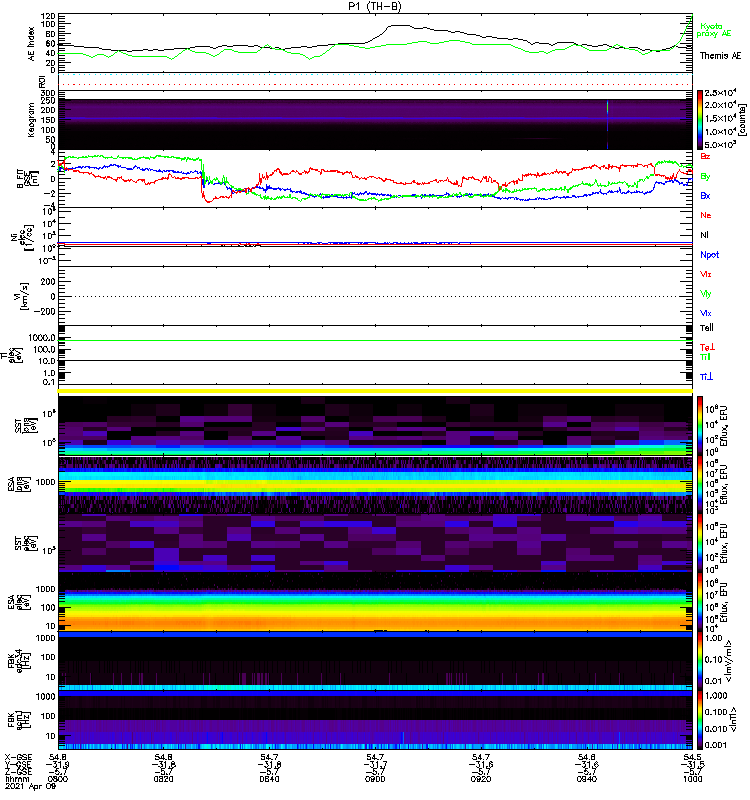The height and width of the screenshot is (800, 750).
Task: Click the 0940 time tick label
Action: (586, 779)
